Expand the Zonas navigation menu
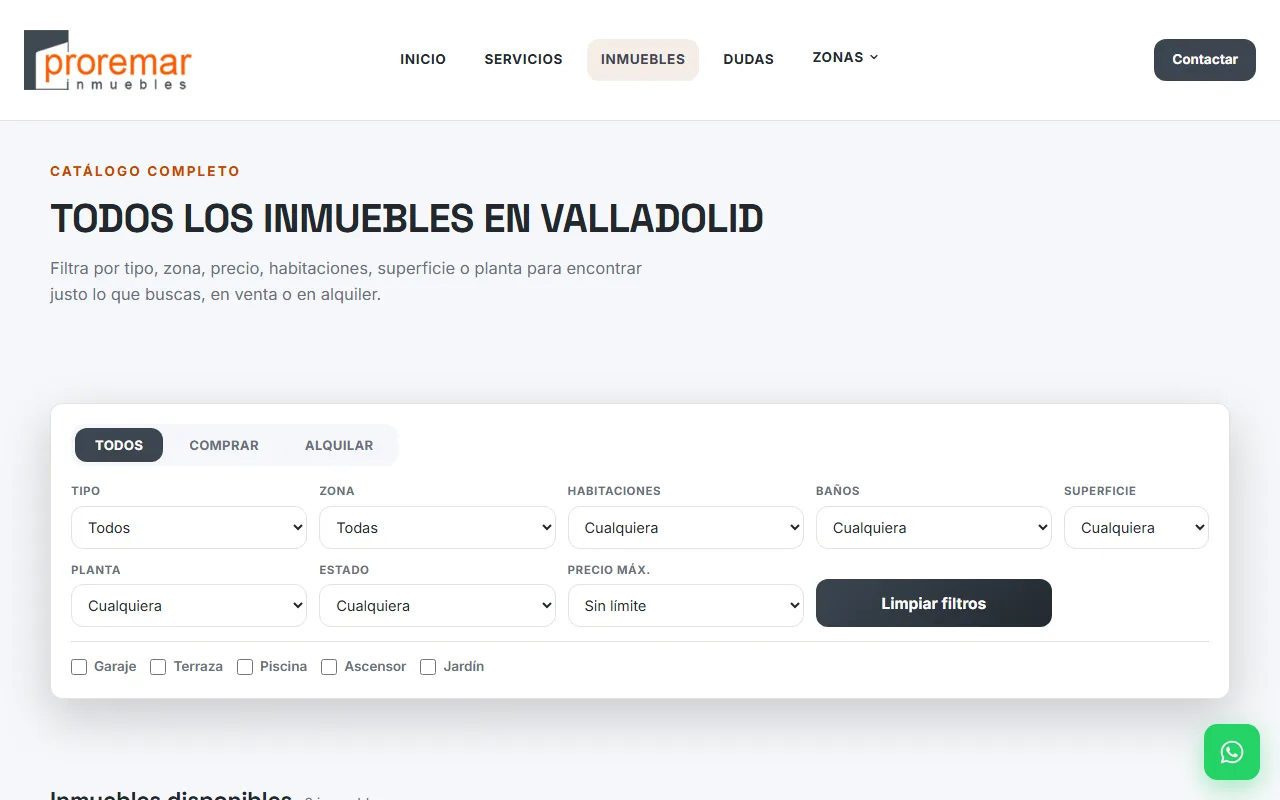1280x800 pixels. pyautogui.click(x=845, y=58)
